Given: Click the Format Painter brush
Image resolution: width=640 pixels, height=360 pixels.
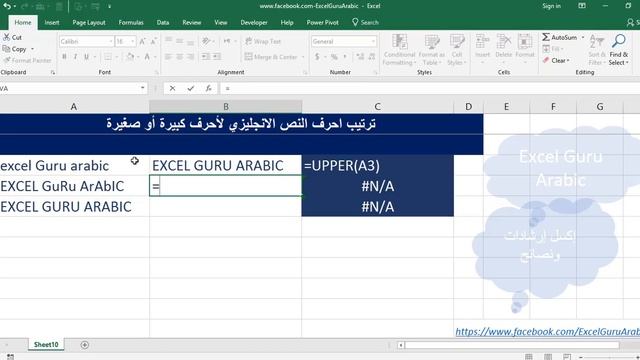Looking at the screenshot, I should (x=7, y=60).
